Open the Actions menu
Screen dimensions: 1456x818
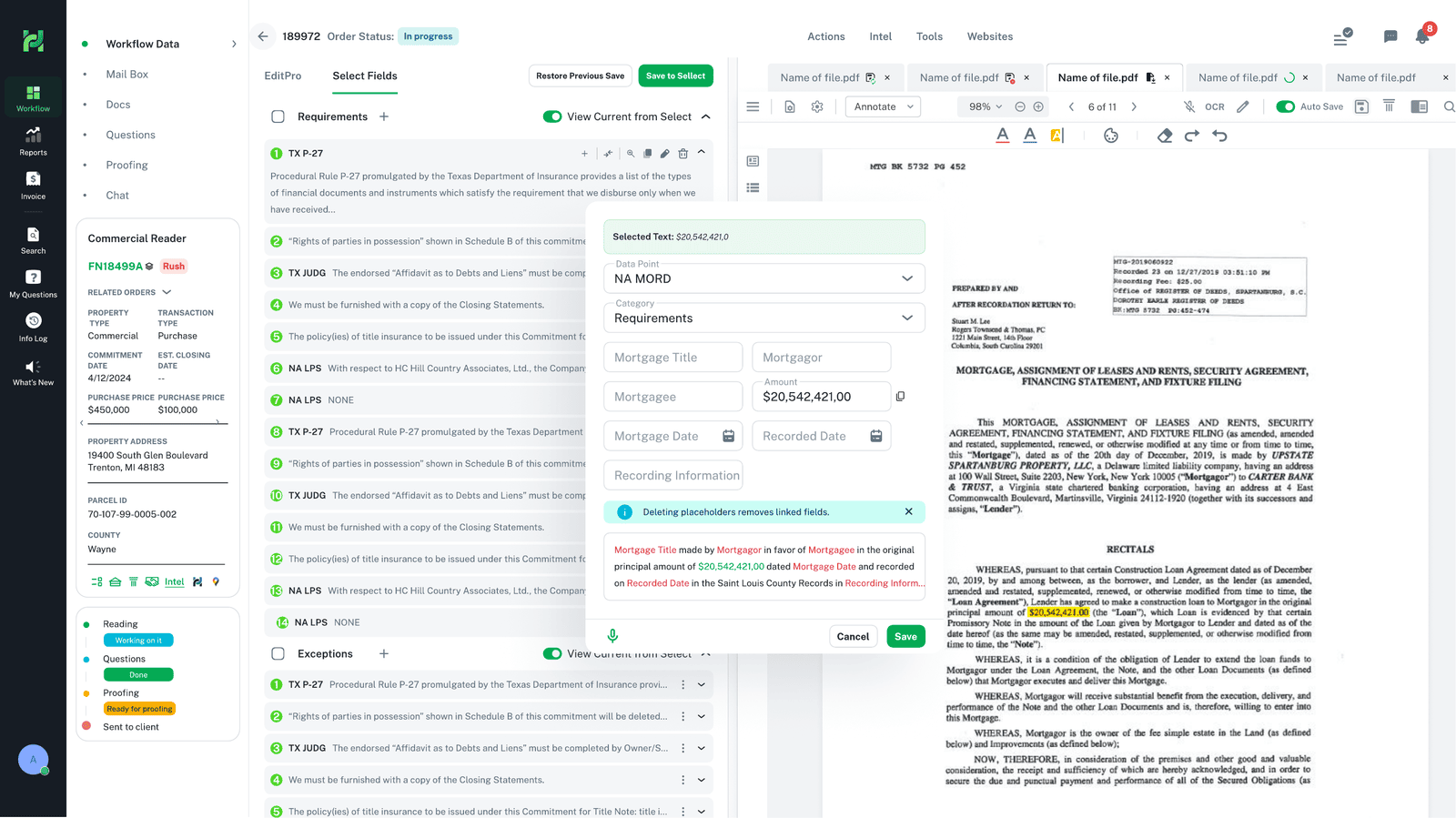pos(826,36)
